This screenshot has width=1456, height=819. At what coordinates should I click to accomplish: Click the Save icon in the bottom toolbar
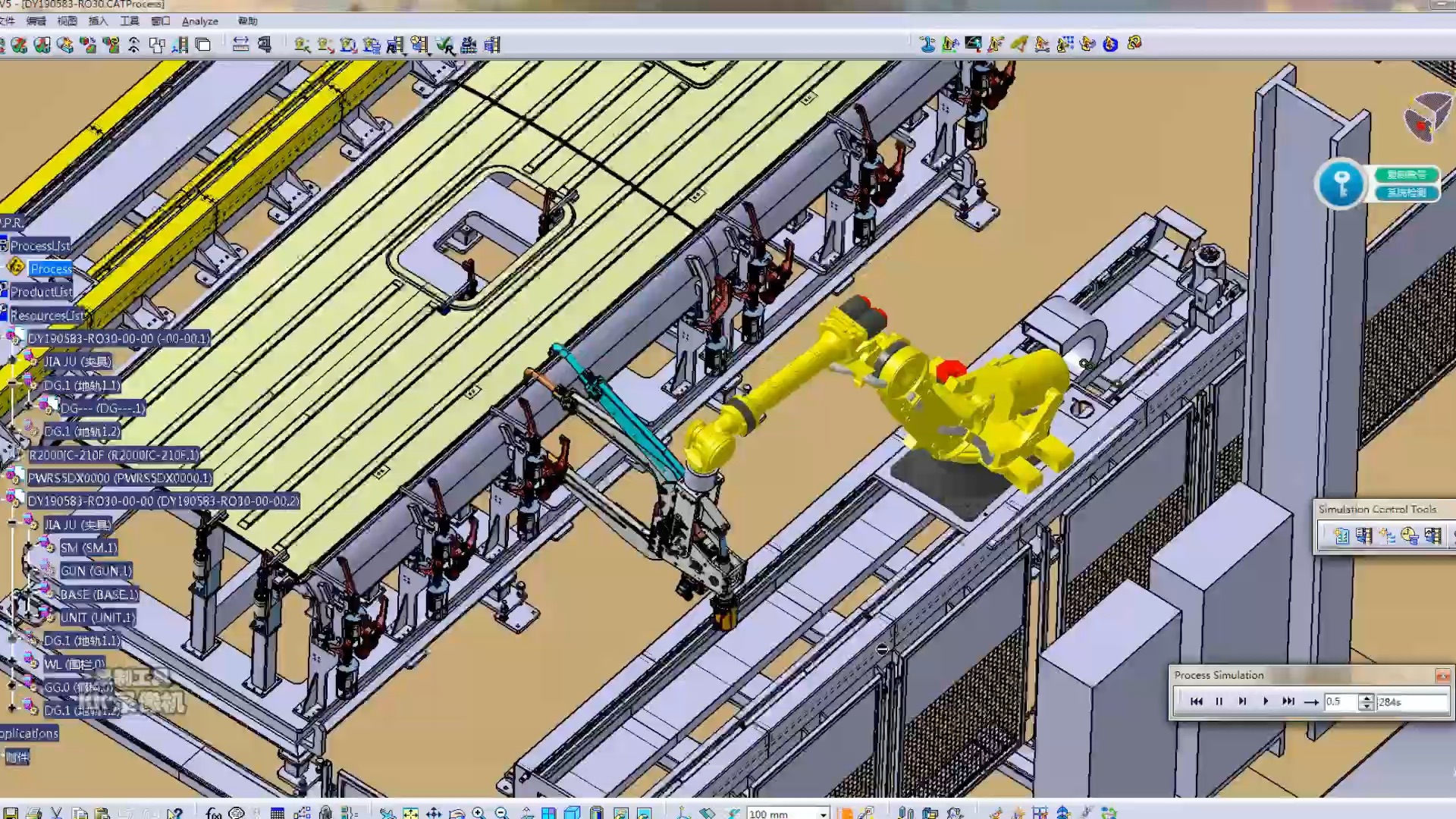(11, 813)
